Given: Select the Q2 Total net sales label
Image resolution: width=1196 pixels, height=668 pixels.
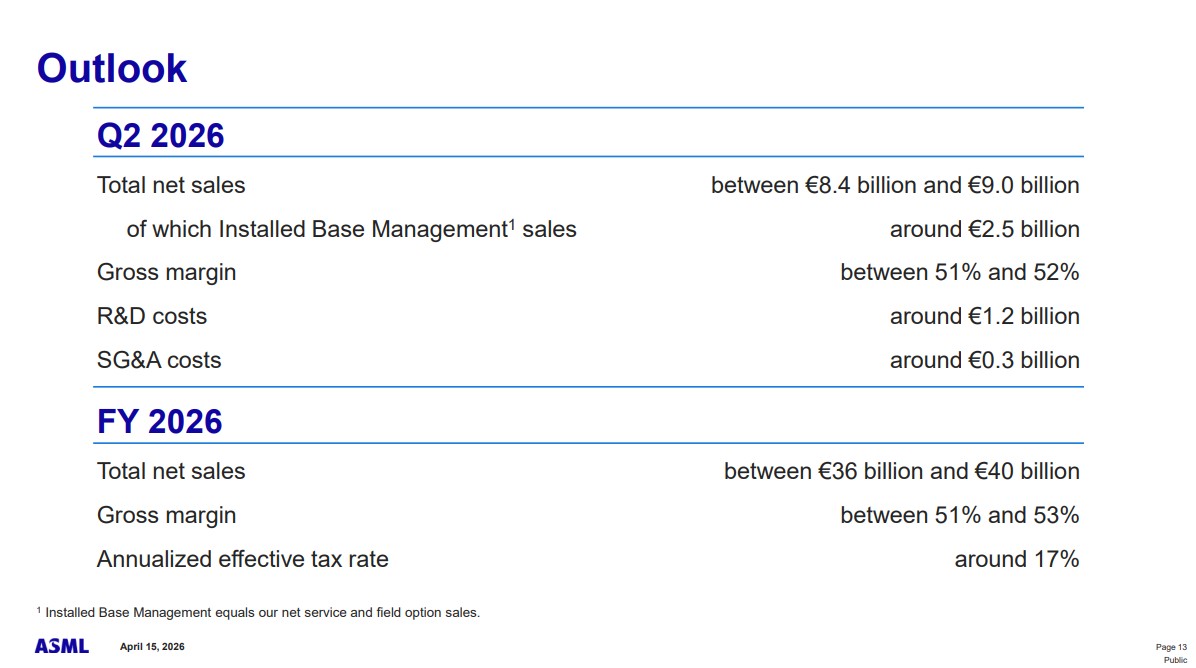Looking at the screenshot, I should [171, 185].
